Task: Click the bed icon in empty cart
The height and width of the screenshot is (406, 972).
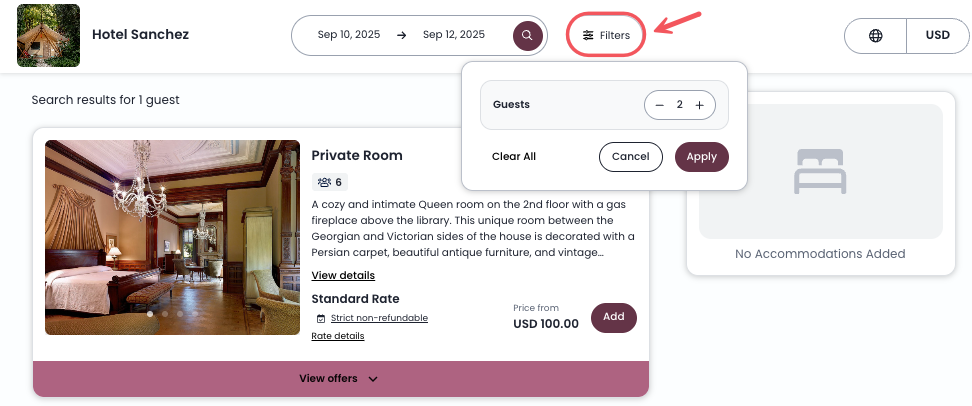Action: [x=820, y=171]
